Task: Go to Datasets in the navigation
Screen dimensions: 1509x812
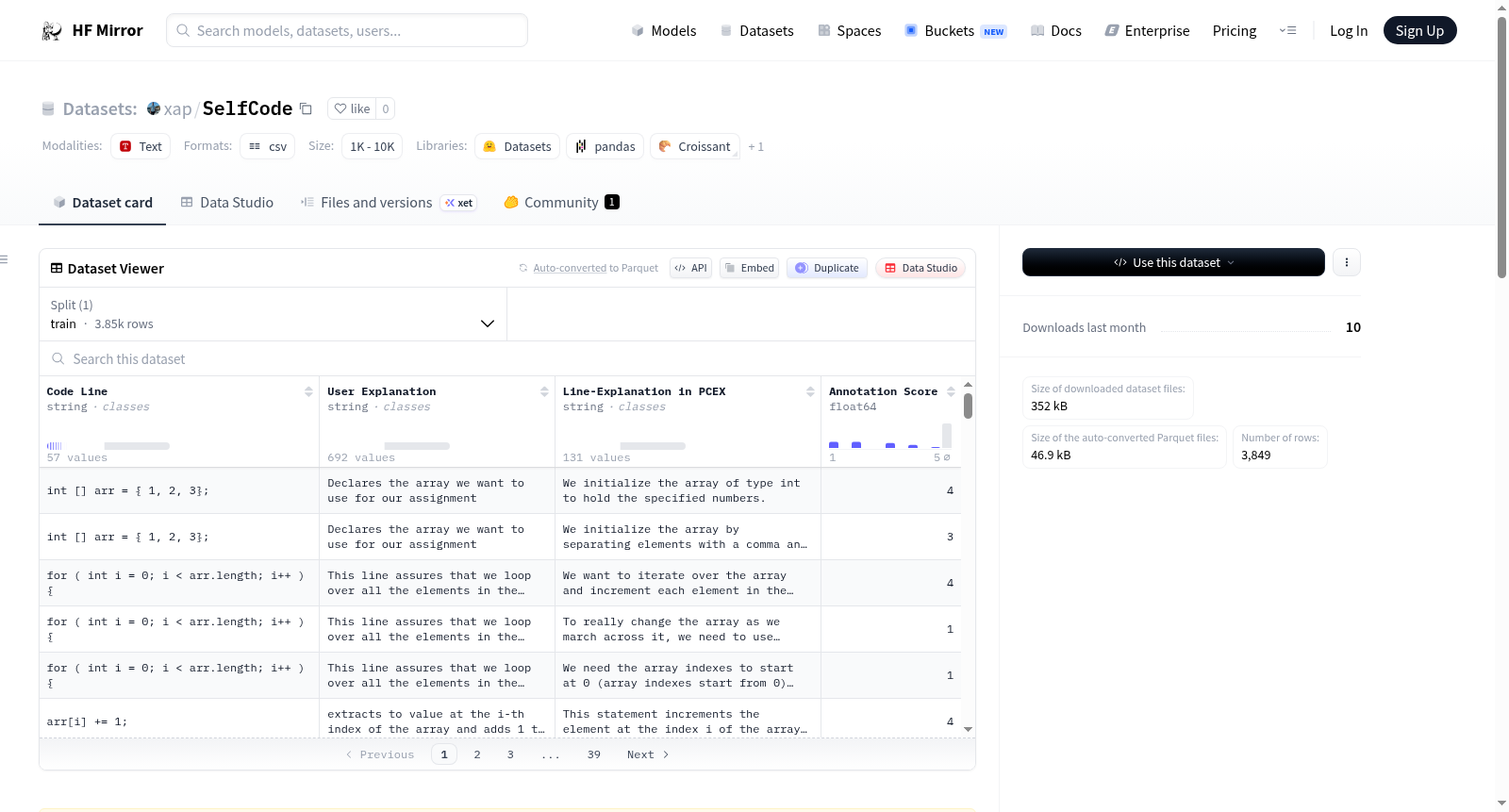Action: click(x=757, y=31)
